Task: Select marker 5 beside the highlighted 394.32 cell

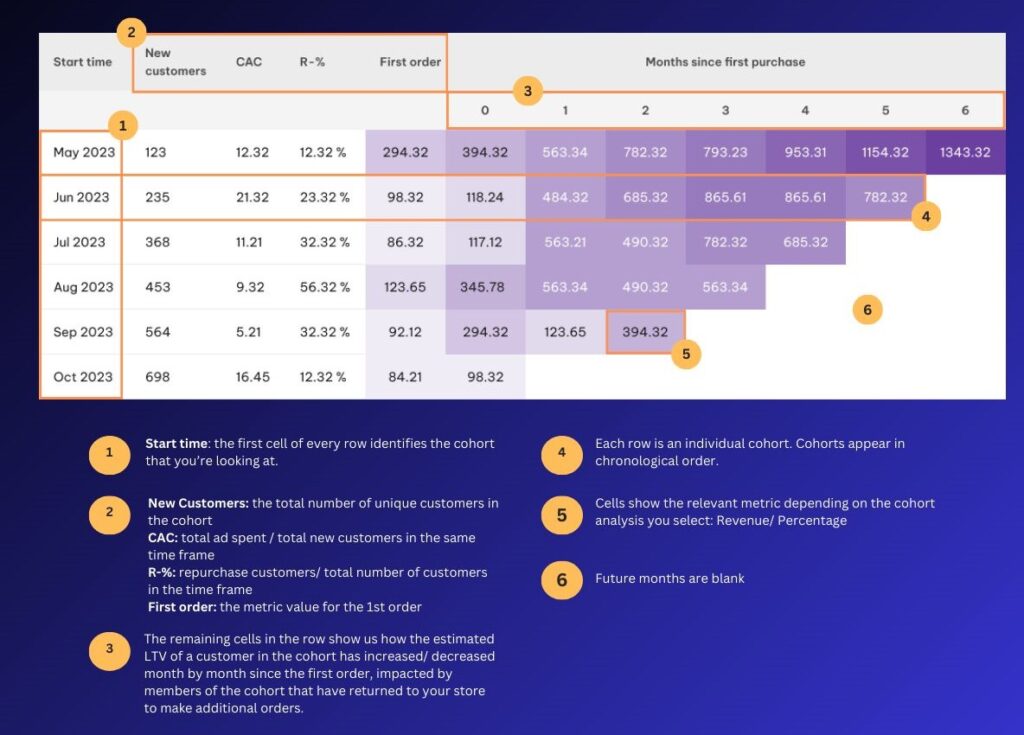Action: [686, 353]
